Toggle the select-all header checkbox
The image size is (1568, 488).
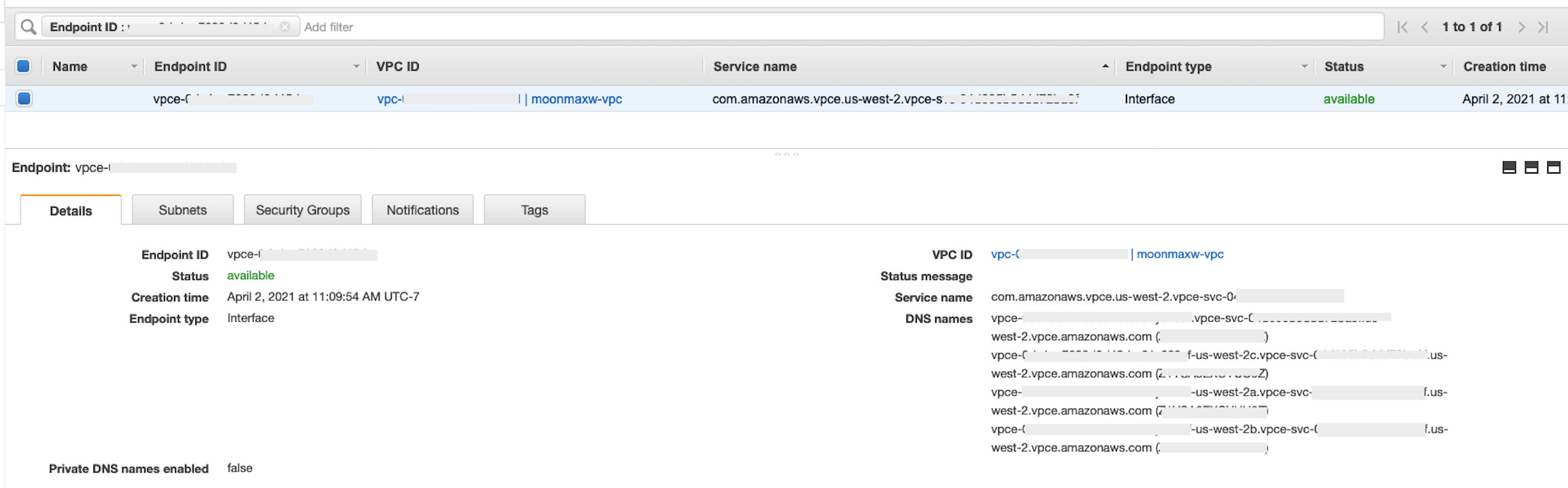click(x=24, y=67)
